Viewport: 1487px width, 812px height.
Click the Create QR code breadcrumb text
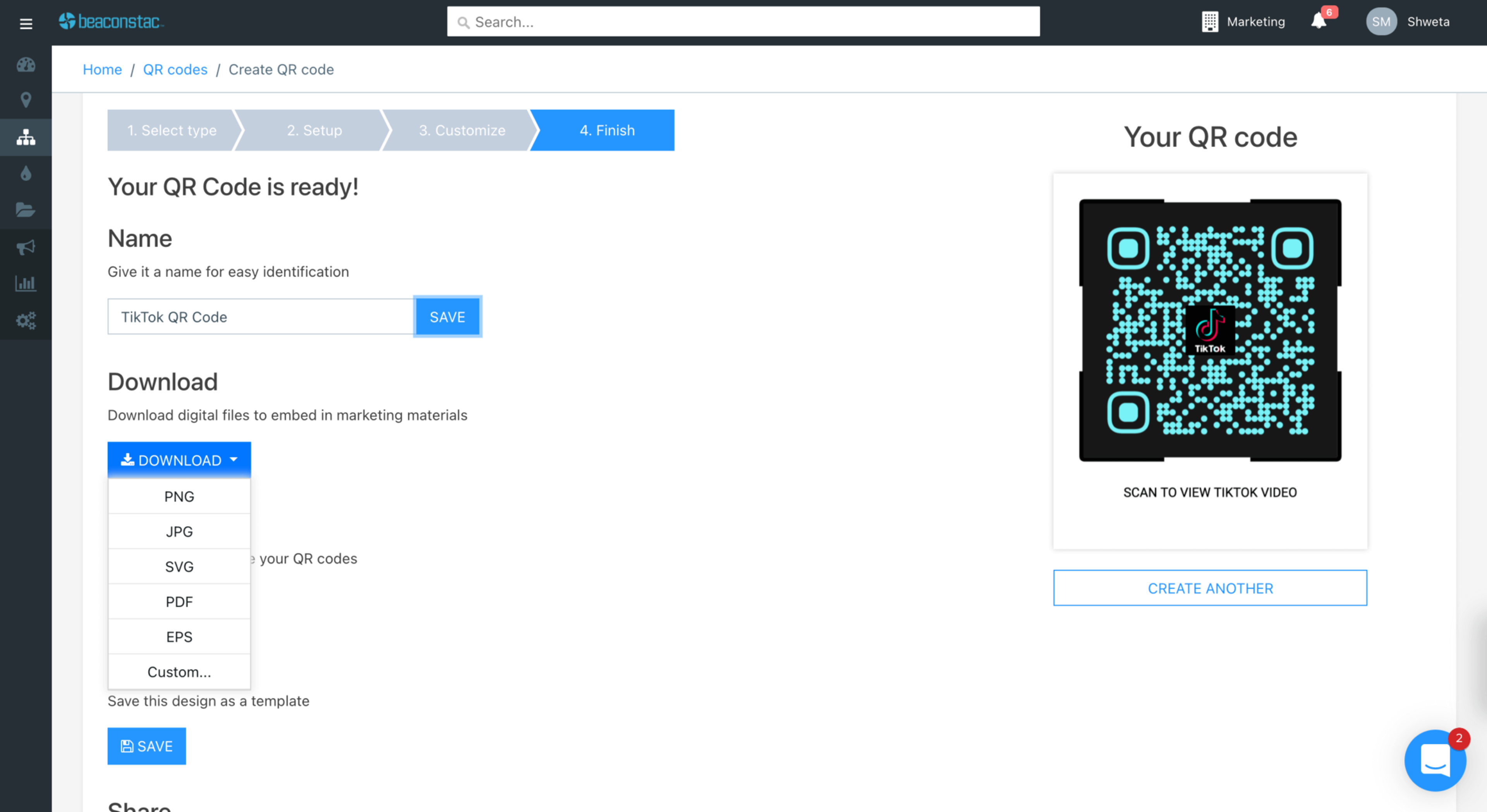pos(281,69)
